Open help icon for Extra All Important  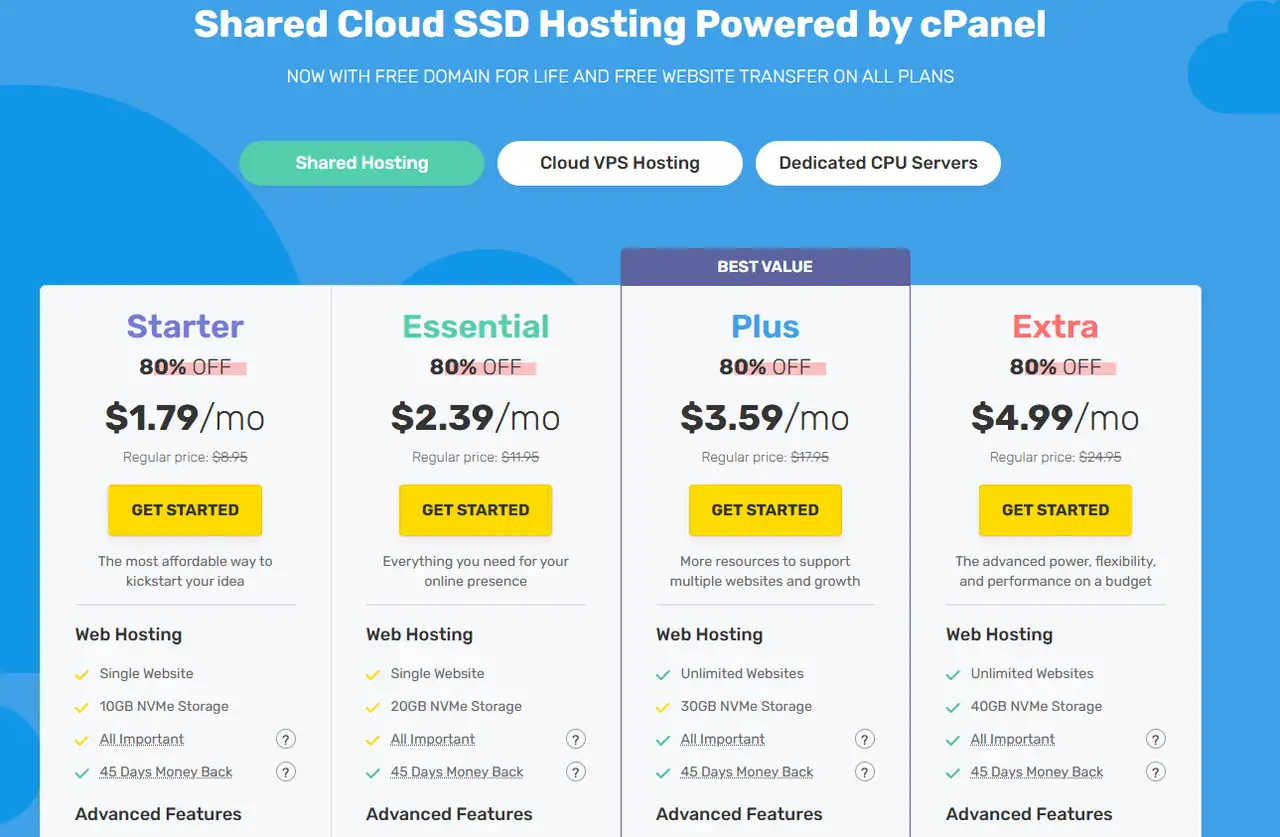[x=1156, y=740]
